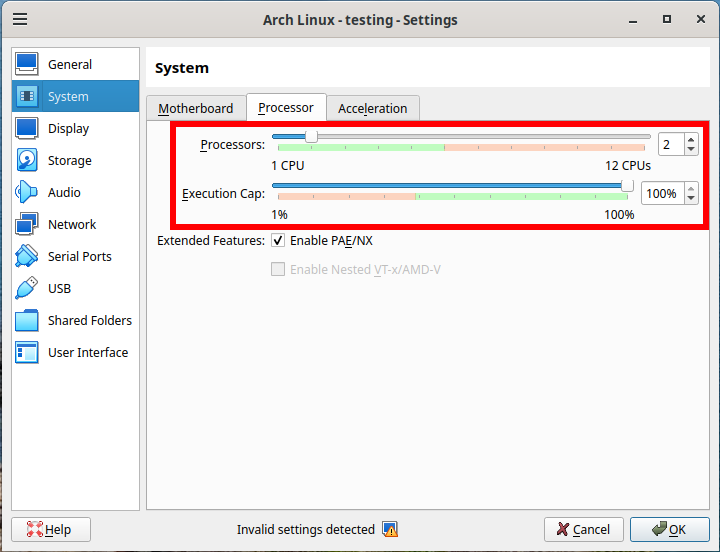Click the Cancel button
The image size is (720, 552).
pyautogui.click(x=584, y=530)
